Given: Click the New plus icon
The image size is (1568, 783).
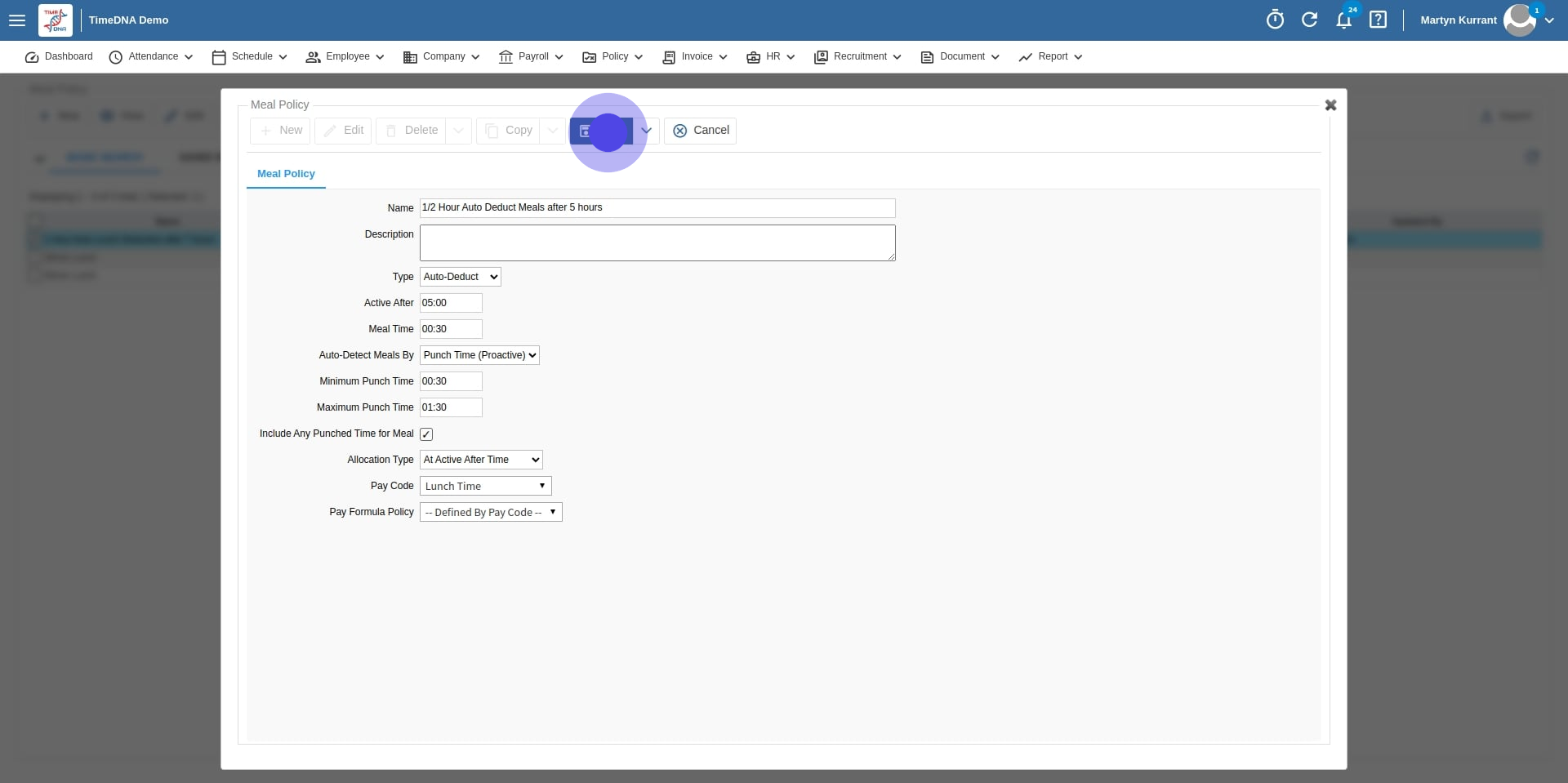Looking at the screenshot, I should pyautogui.click(x=267, y=131).
